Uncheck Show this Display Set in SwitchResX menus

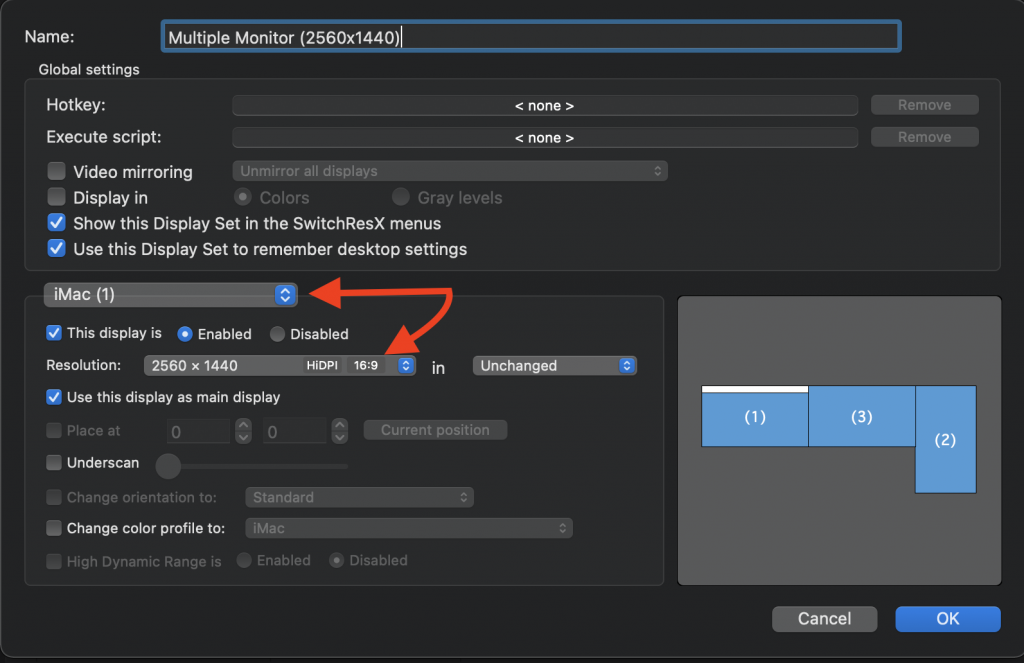pyautogui.click(x=57, y=223)
